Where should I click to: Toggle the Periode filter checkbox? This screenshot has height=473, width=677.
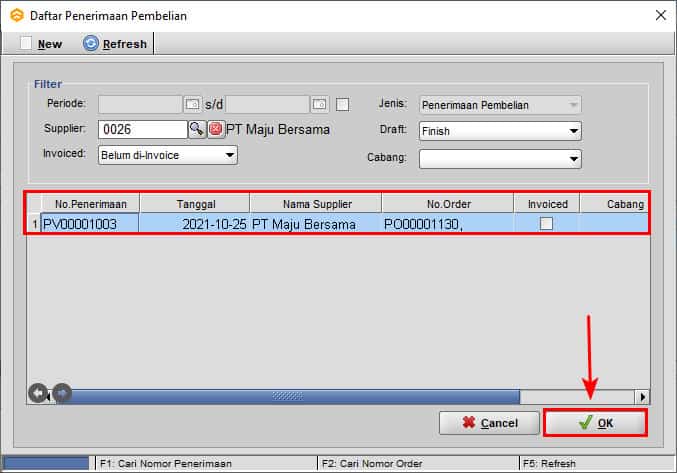tap(343, 104)
